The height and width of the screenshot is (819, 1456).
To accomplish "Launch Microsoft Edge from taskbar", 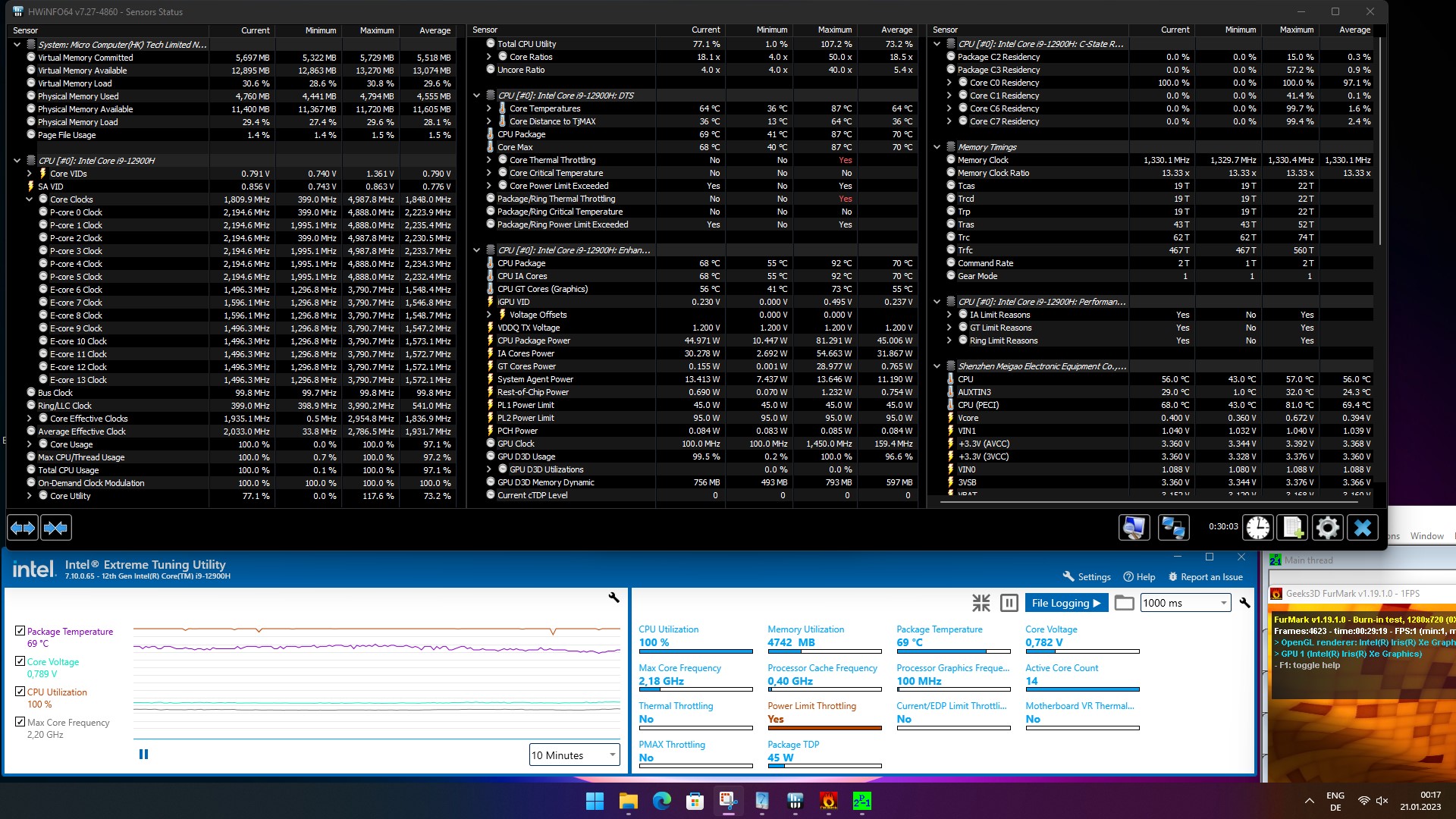I will pos(661,801).
